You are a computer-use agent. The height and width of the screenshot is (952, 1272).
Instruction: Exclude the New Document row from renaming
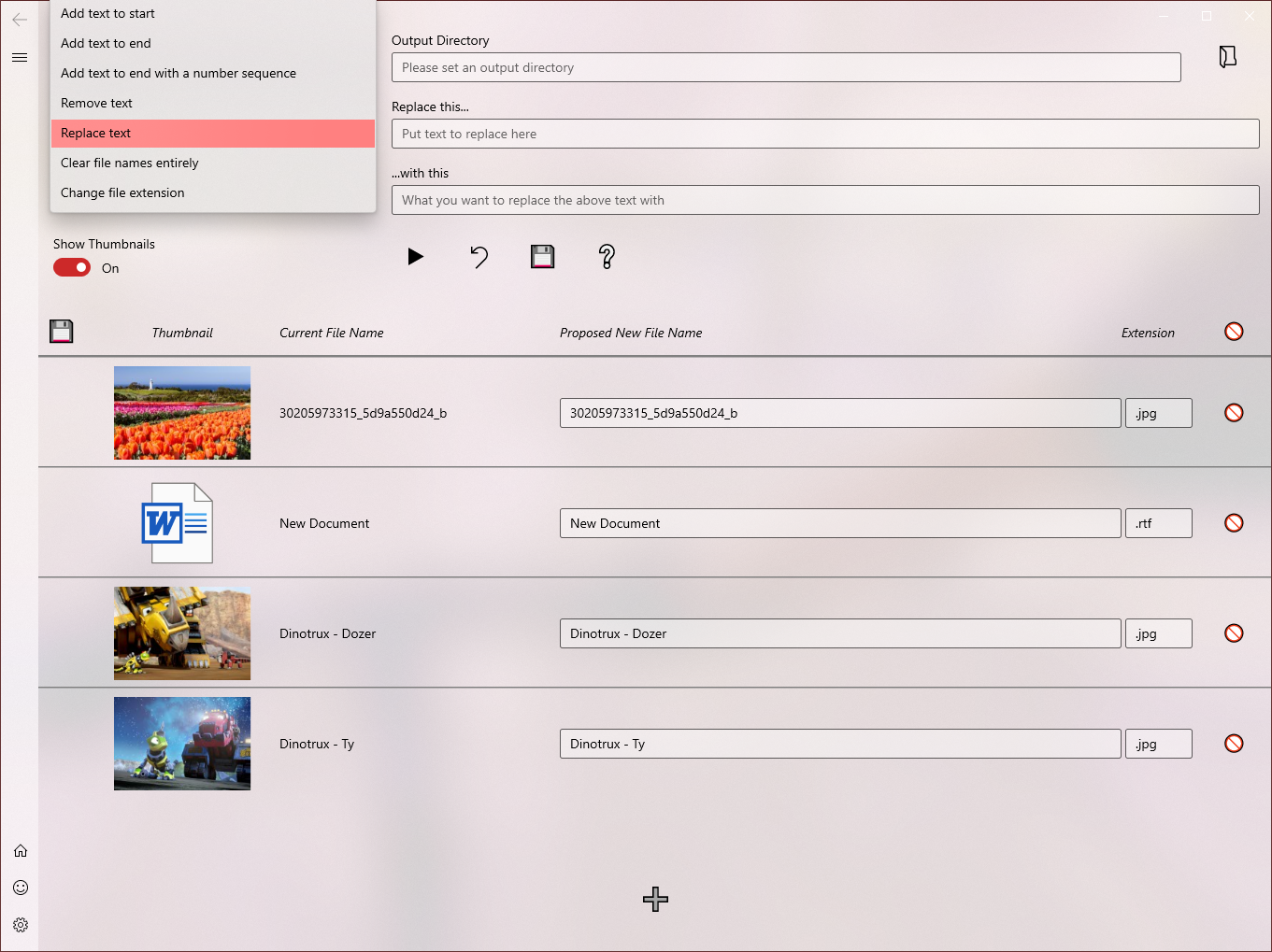pos(1234,523)
